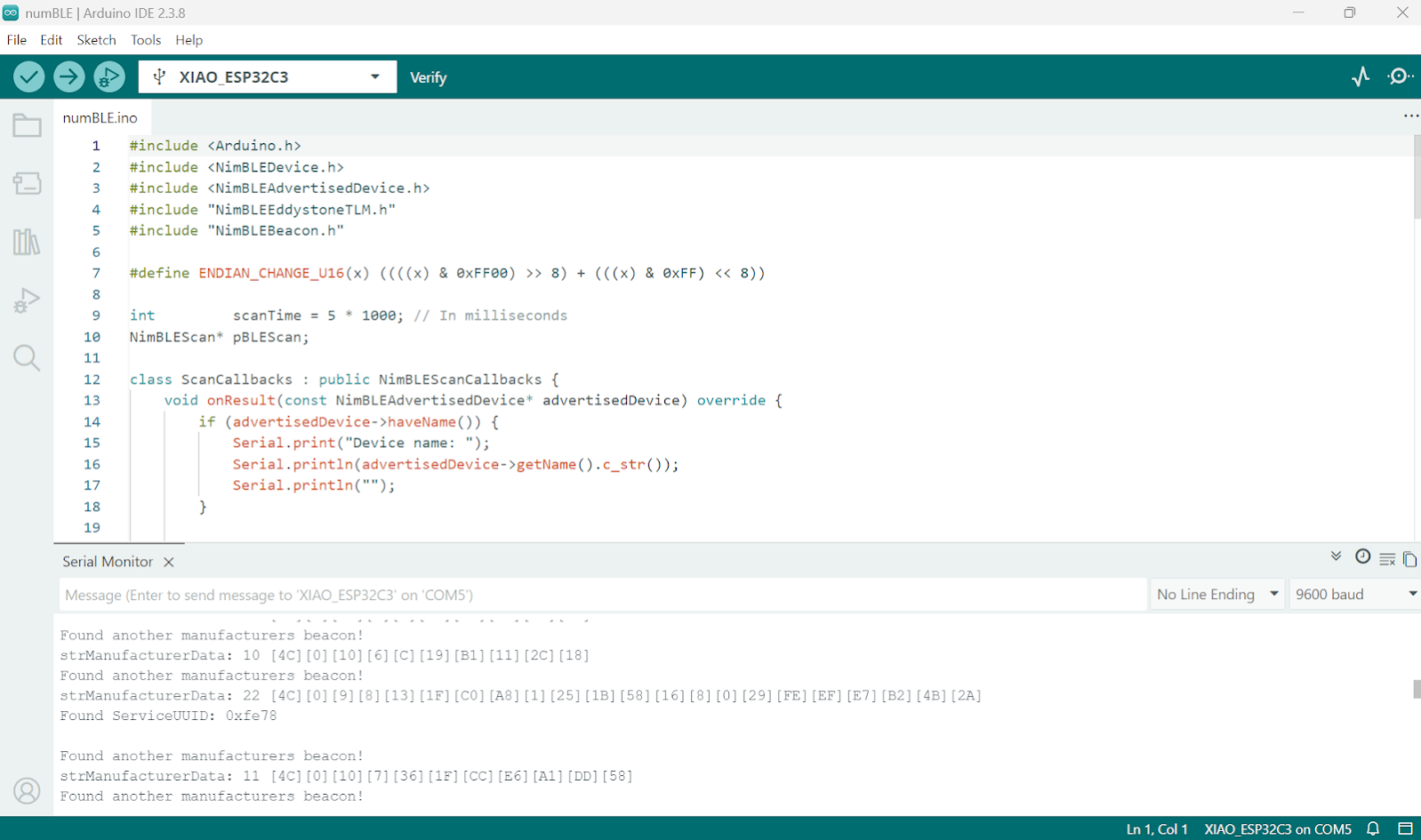Toggle the bottom panel from status bar
The image size is (1421, 840).
point(1405,828)
